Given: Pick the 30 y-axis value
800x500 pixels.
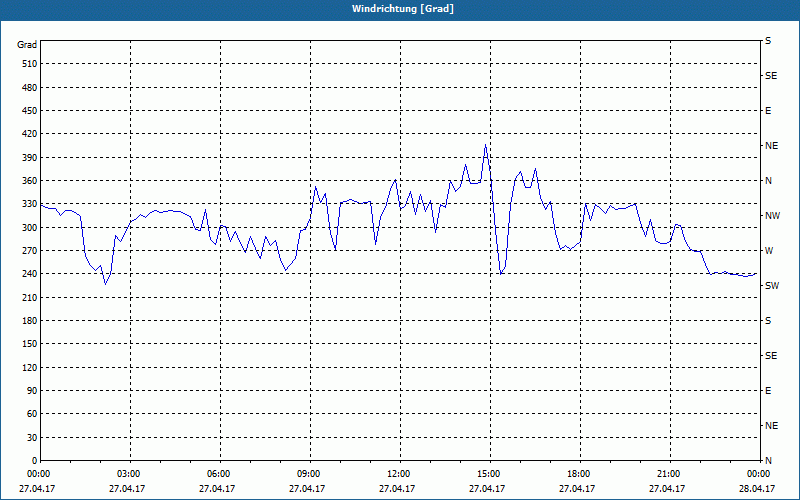Looking at the screenshot, I should [32, 437].
